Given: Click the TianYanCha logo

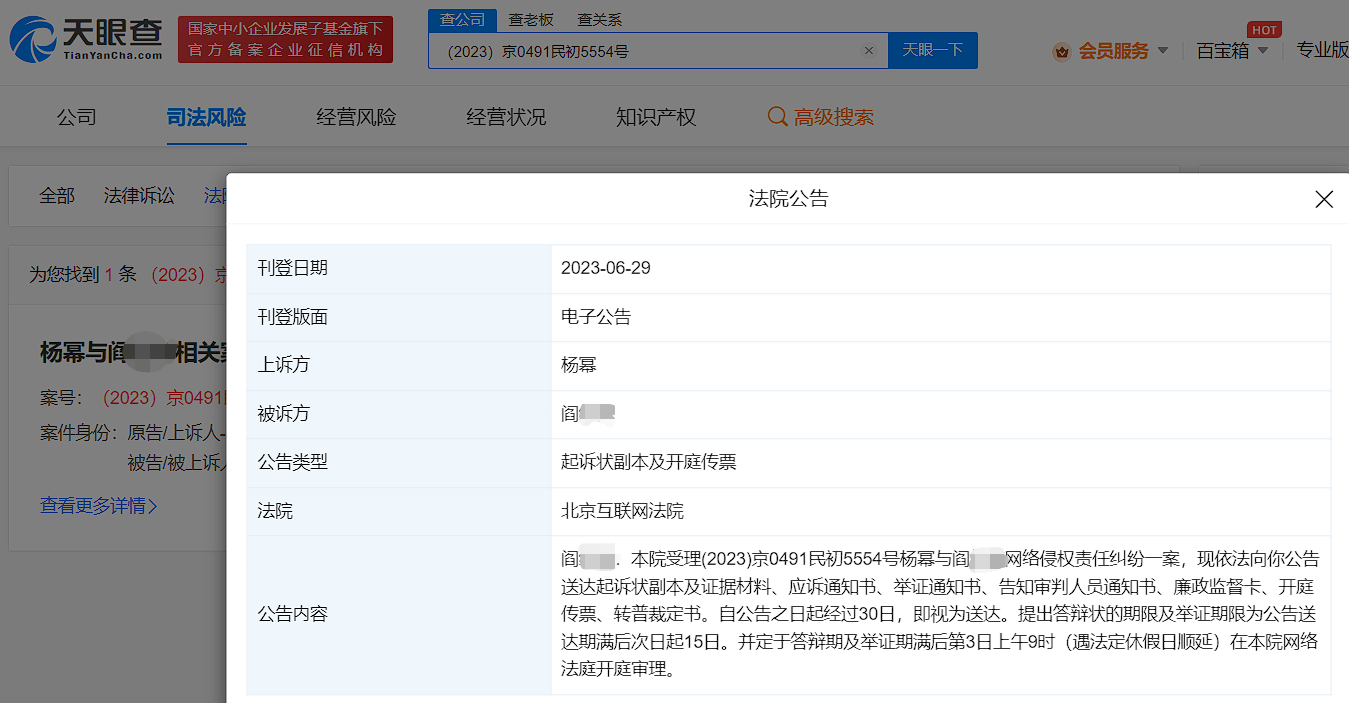Looking at the screenshot, I should tap(86, 39).
